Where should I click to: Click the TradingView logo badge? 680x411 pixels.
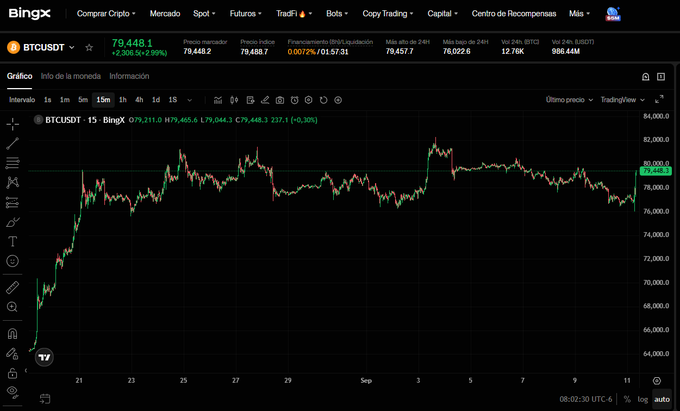point(44,358)
